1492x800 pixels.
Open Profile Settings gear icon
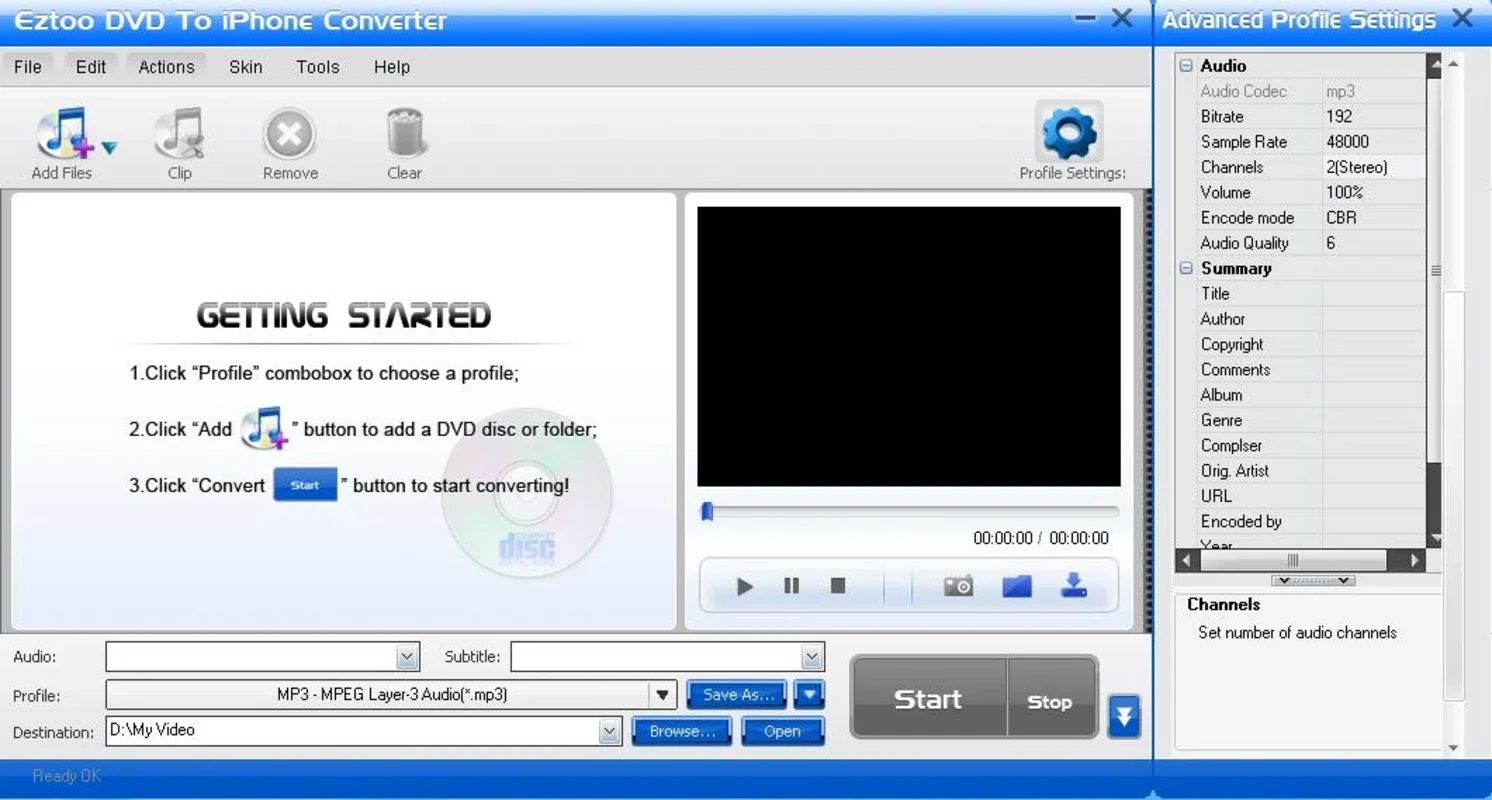[1070, 132]
